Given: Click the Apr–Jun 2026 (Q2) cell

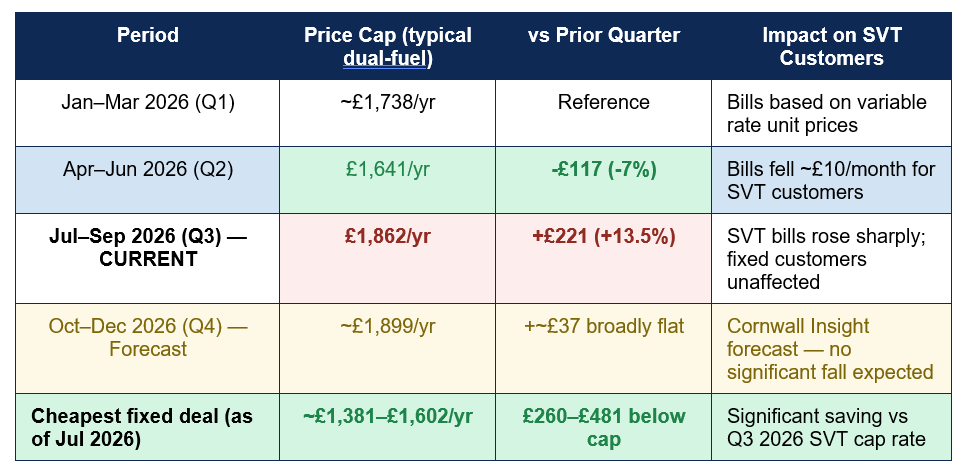Looking at the screenshot, I should click(x=148, y=180).
